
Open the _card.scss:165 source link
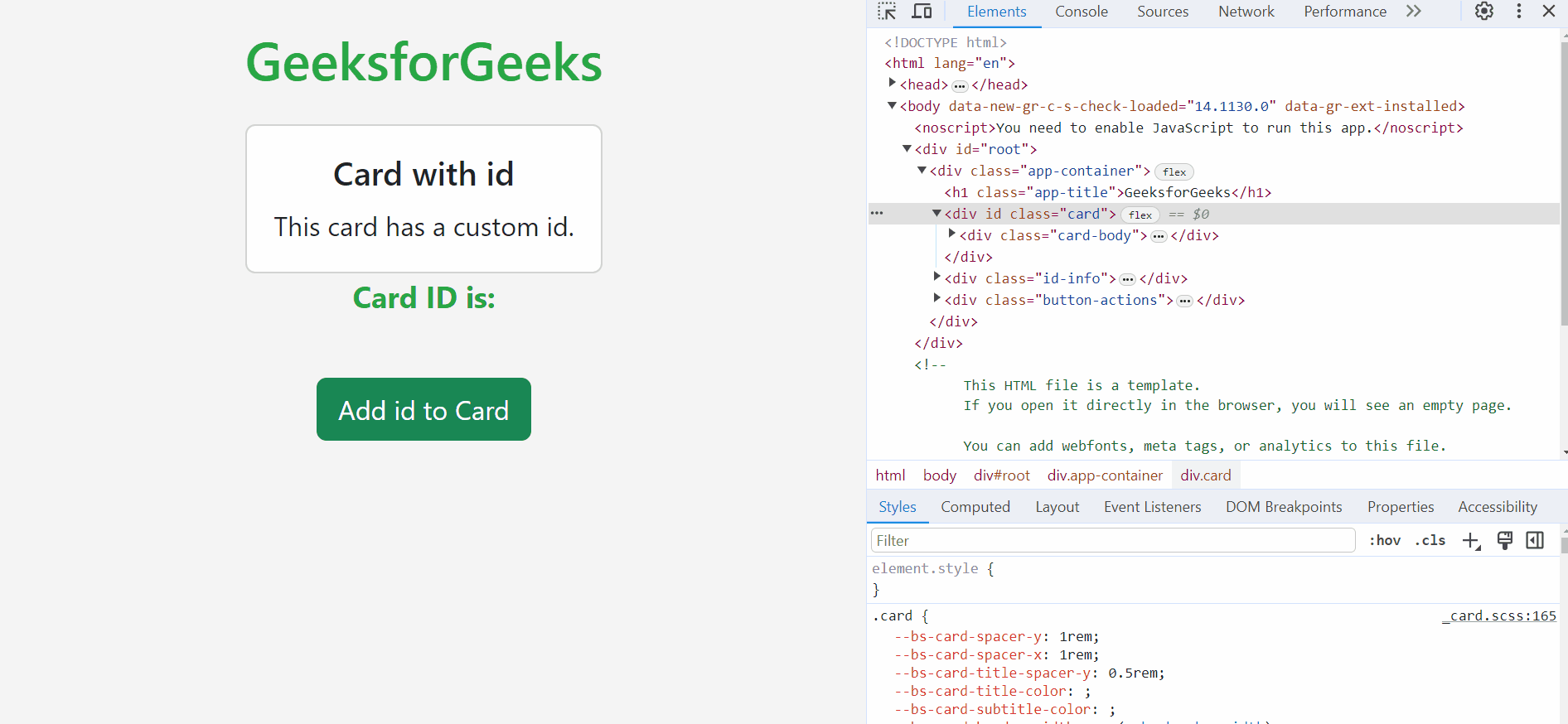pos(1498,616)
